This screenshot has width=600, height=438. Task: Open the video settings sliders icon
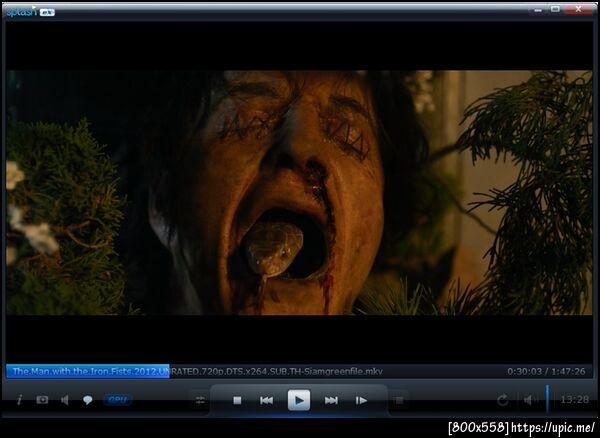pyautogui.click(x=200, y=401)
